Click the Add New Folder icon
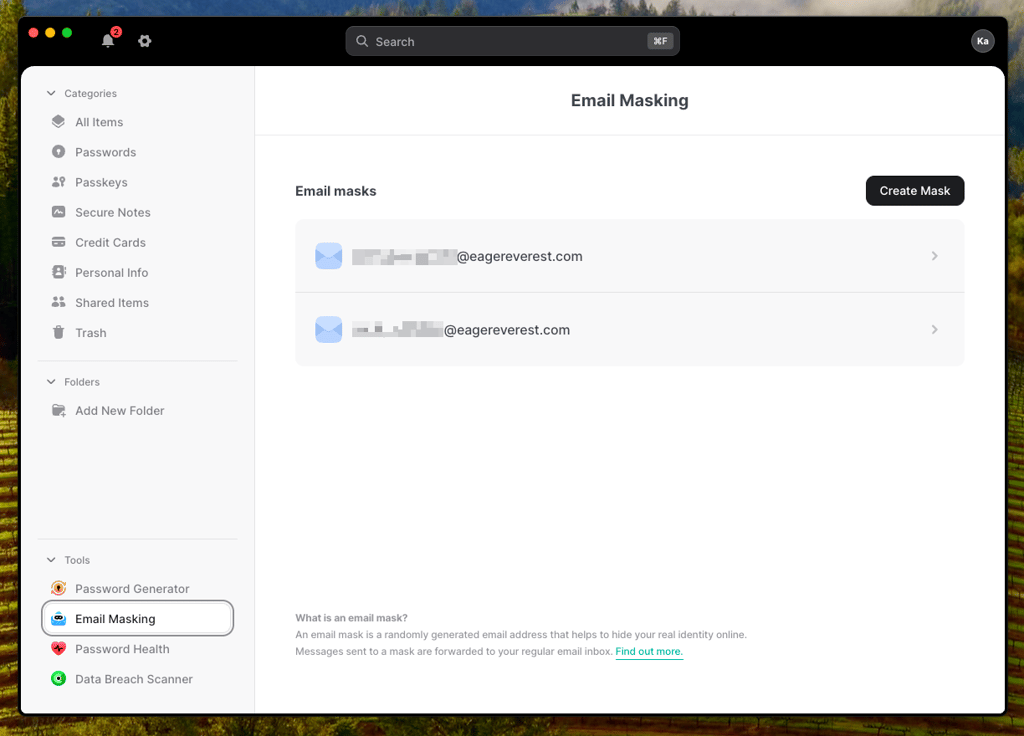Screen dimensions: 1024x736 [x=59, y=410]
